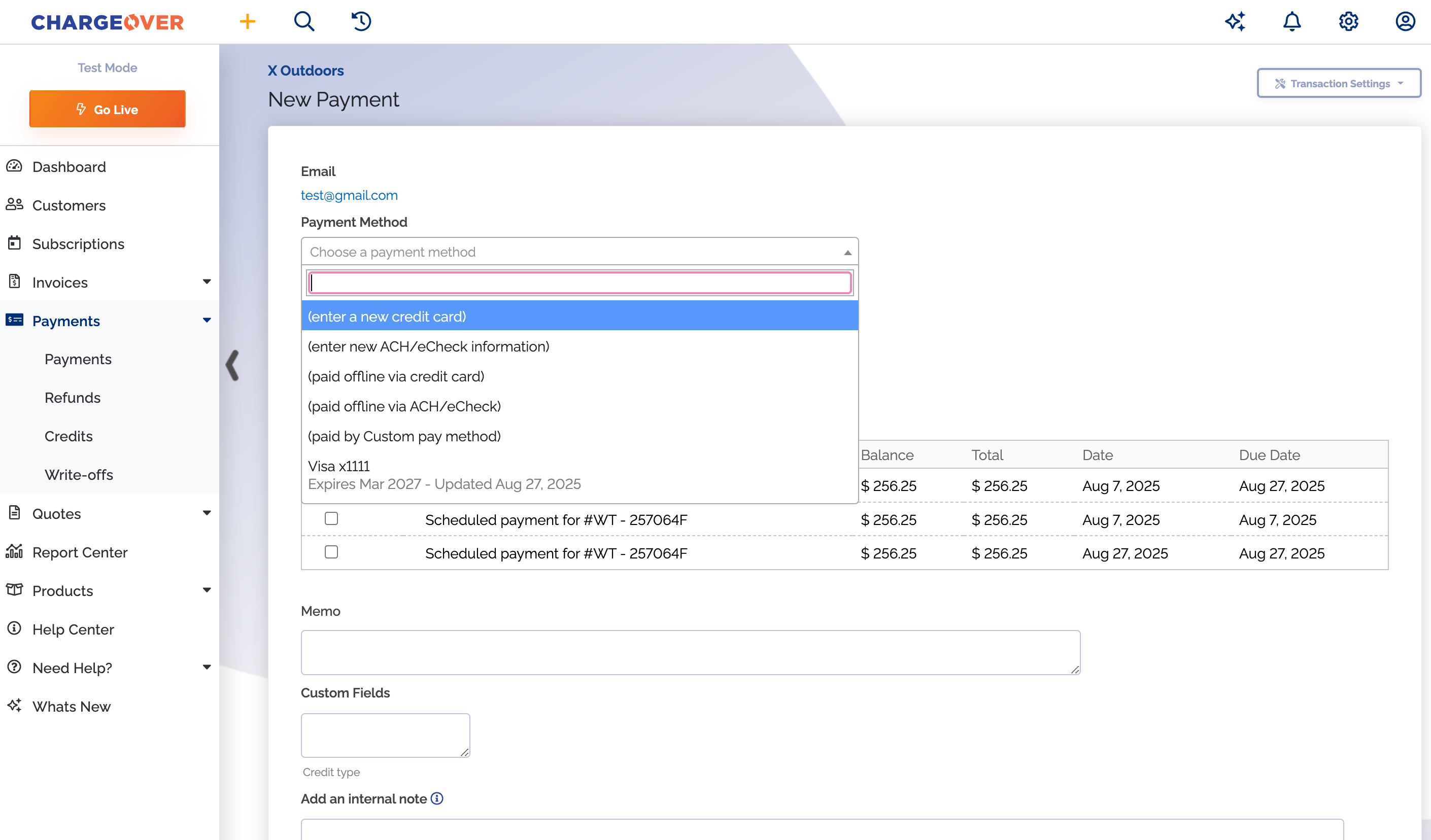Open the recent history clock icon
1431x840 pixels.
[361, 22]
